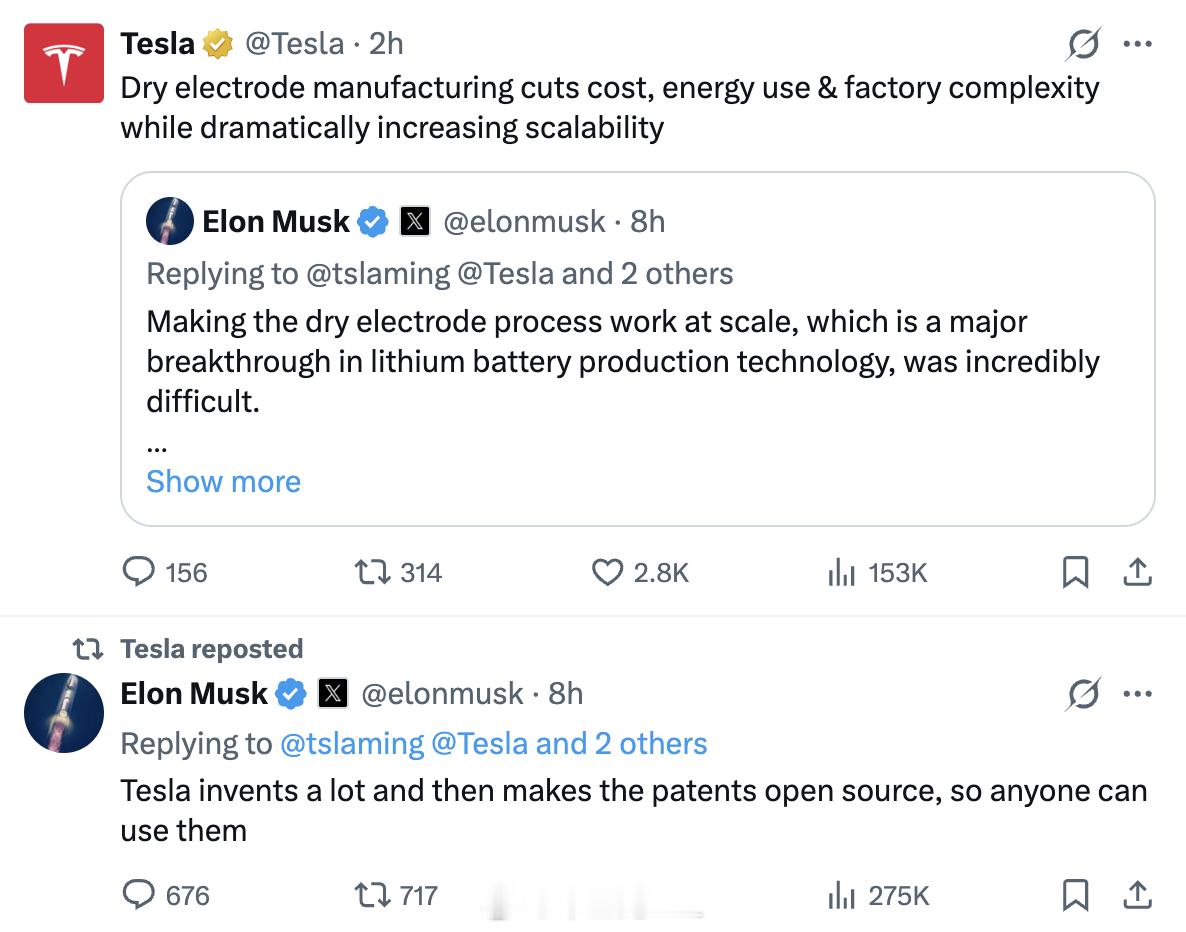
Task: Open Grok icon on Tesla's post
Action: (1083, 44)
